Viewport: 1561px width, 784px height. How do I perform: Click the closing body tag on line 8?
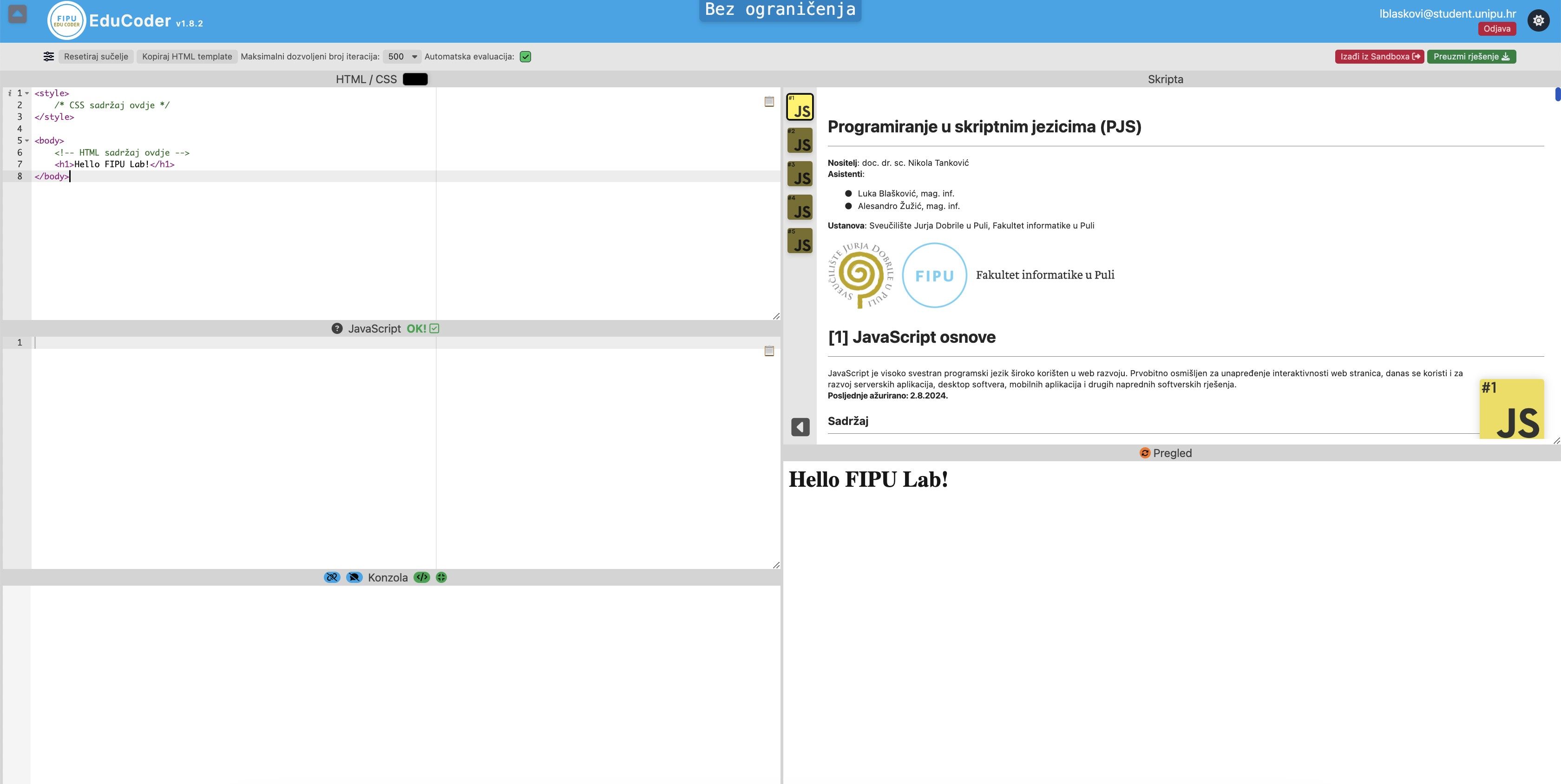[x=52, y=176]
